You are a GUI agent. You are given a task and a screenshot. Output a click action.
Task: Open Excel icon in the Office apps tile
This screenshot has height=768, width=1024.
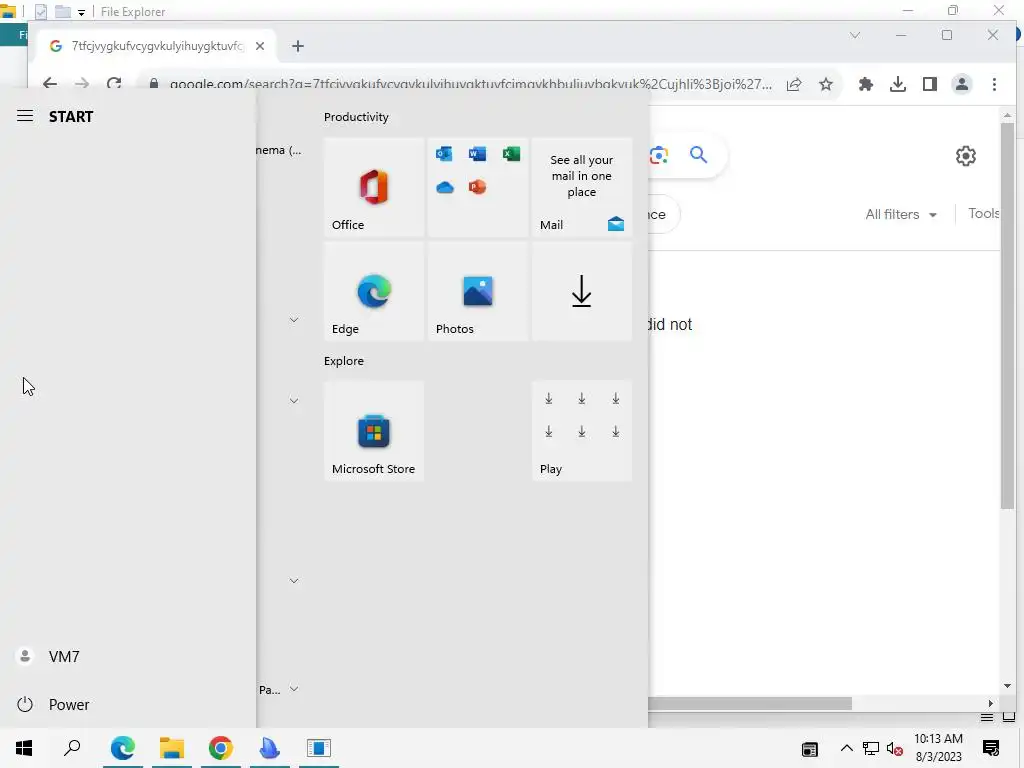(511, 153)
